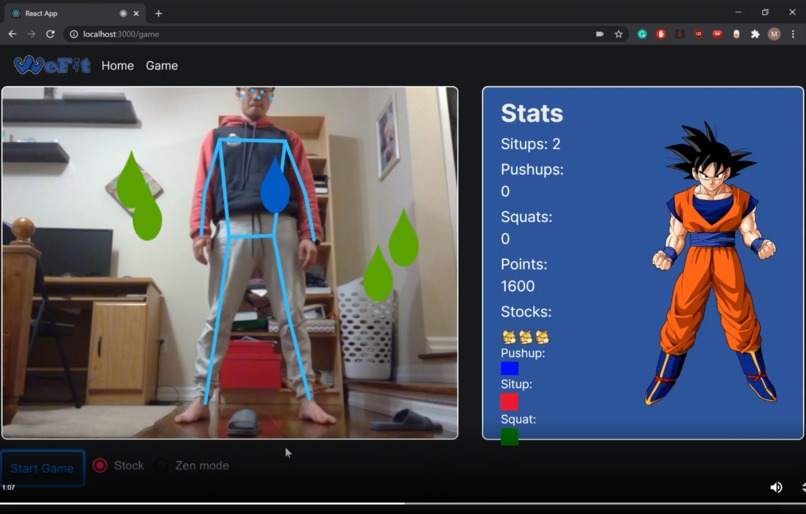Bookmark this page with the star icon
The width and height of the screenshot is (806, 514).
coord(618,34)
